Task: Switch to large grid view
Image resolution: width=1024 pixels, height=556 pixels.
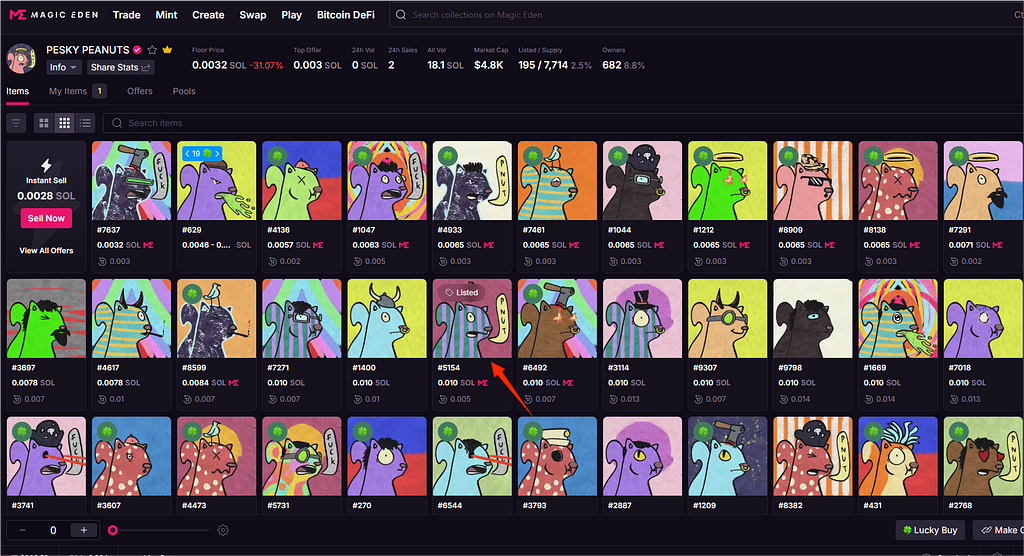Action: pos(44,122)
